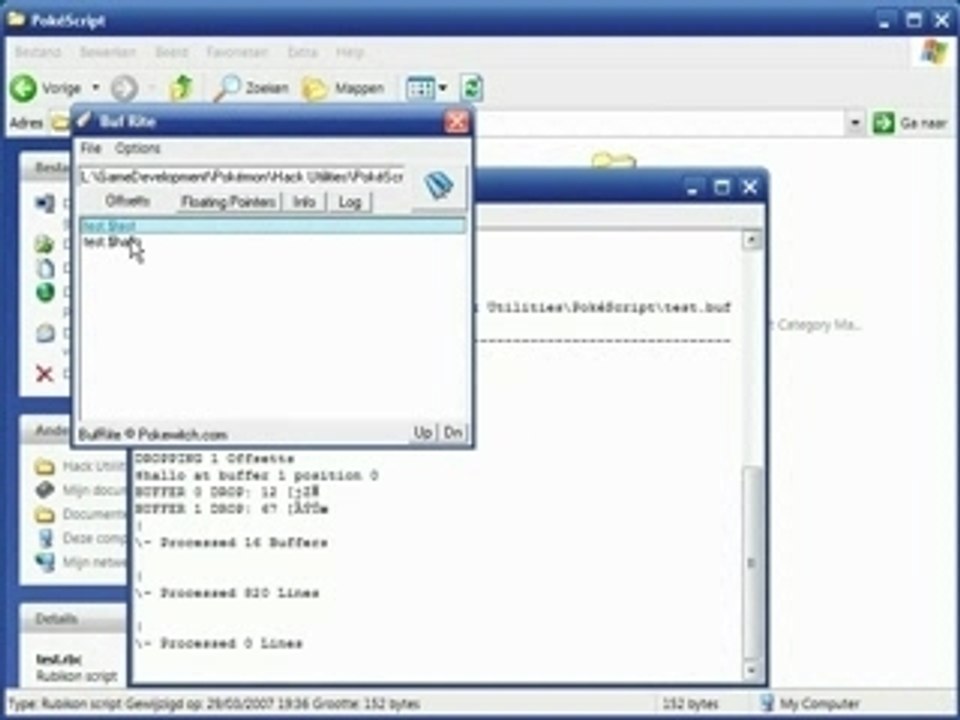Collapse the Details panel header
Image resolution: width=960 pixels, height=720 pixels.
[x=73, y=619]
